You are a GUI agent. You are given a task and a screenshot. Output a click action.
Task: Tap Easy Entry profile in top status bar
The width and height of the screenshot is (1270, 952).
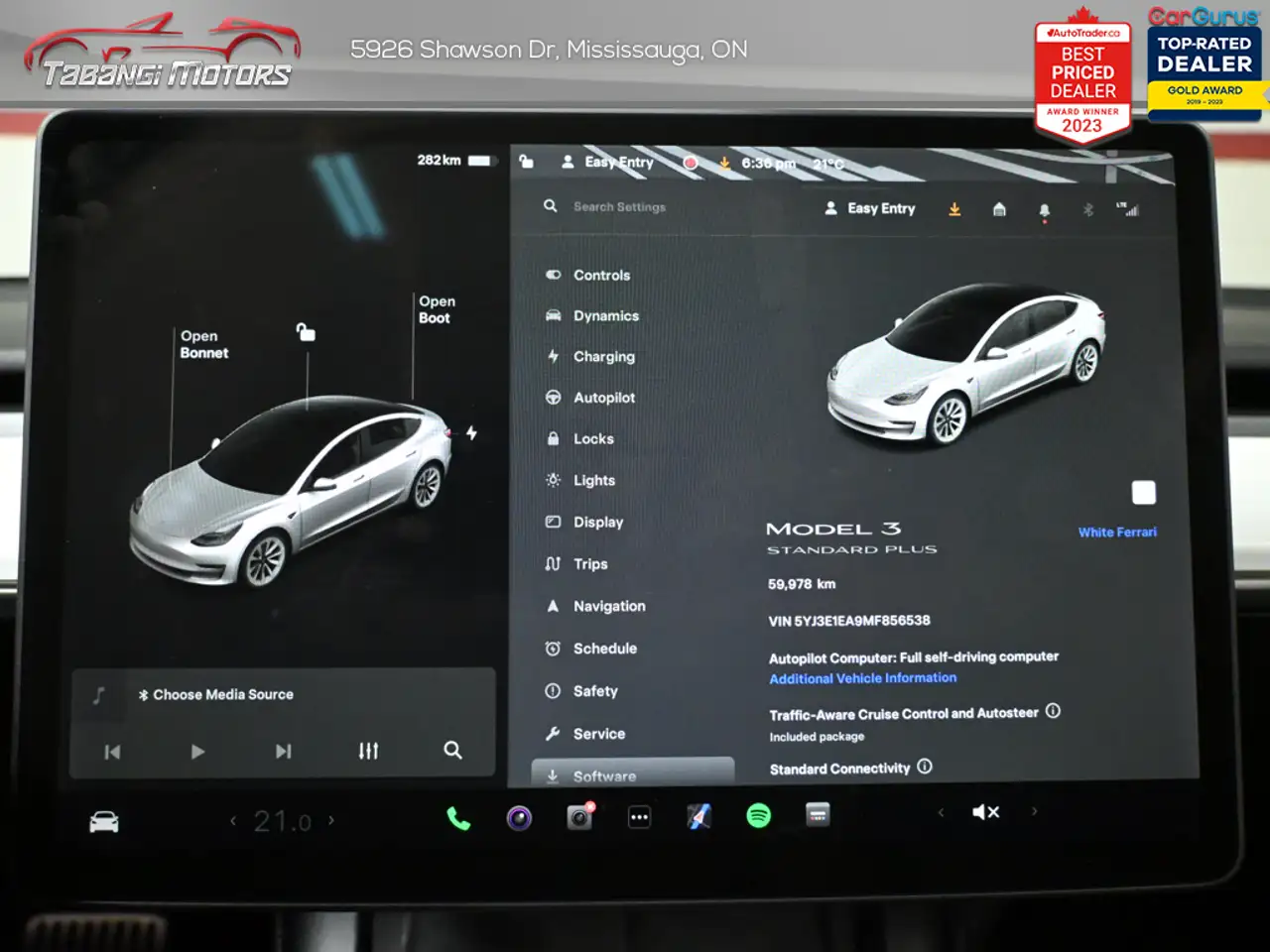[607, 162]
